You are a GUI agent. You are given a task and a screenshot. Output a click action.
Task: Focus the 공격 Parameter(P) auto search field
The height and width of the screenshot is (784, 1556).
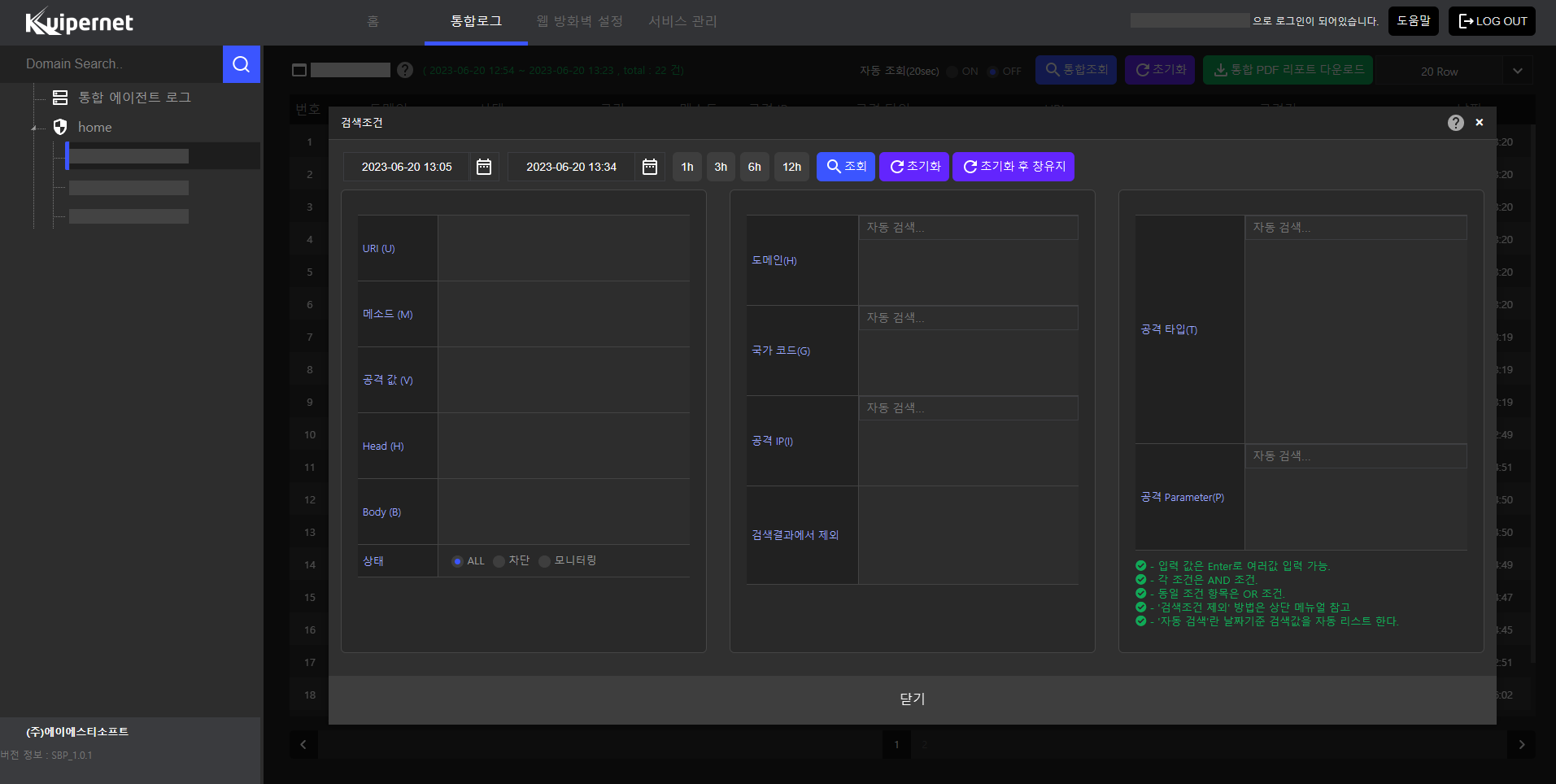pos(1356,456)
